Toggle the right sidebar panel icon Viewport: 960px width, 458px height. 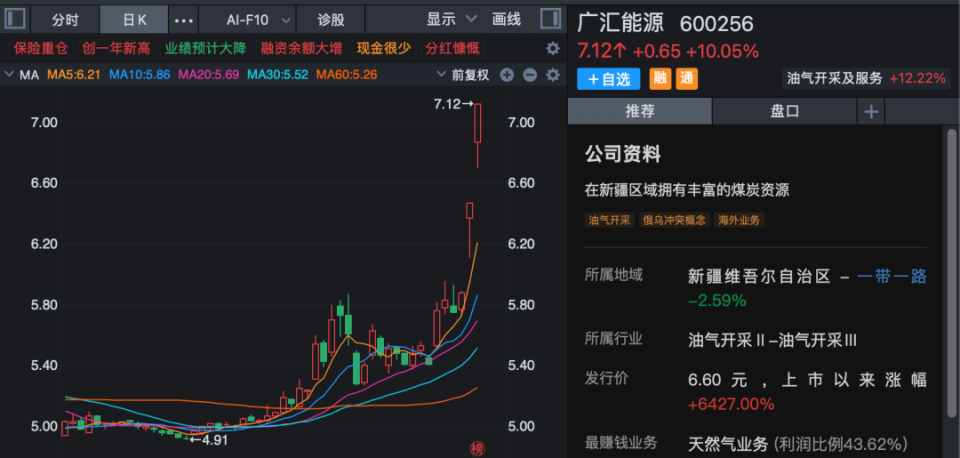pyautogui.click(x=550, y=19)
